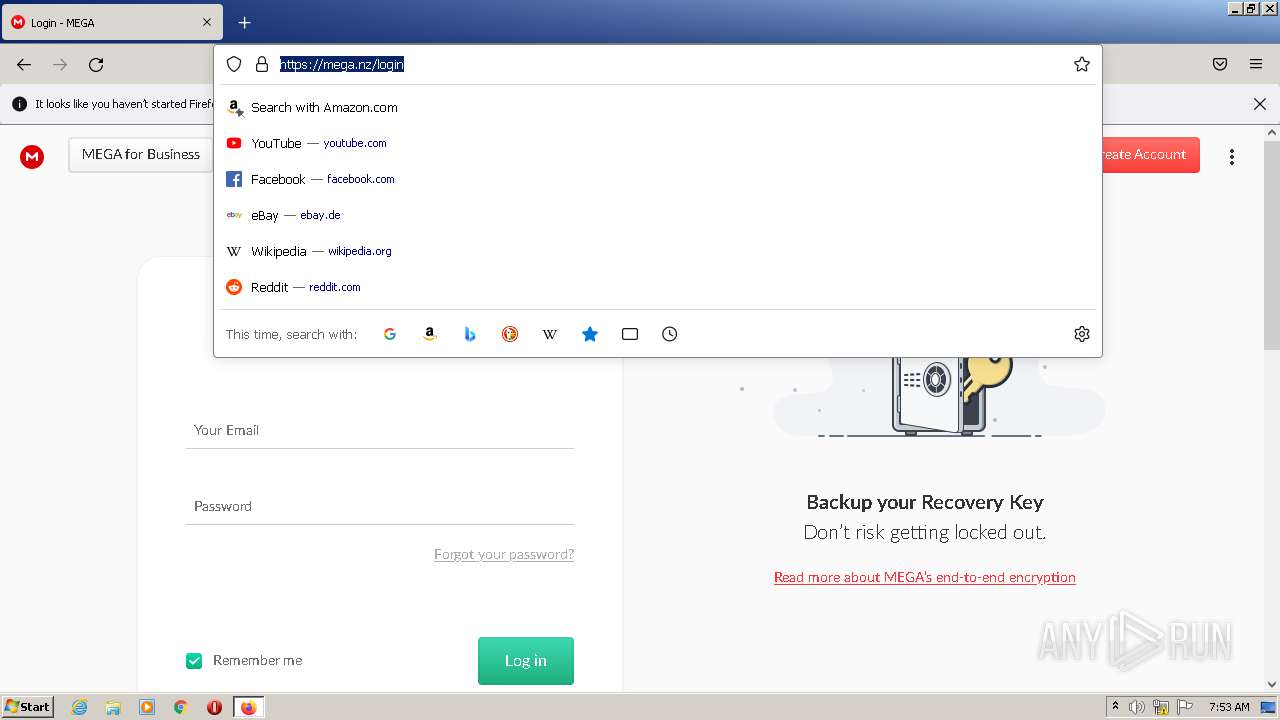Click the address bar URL field
1280x720 pixels.
[x=670, y=64]
